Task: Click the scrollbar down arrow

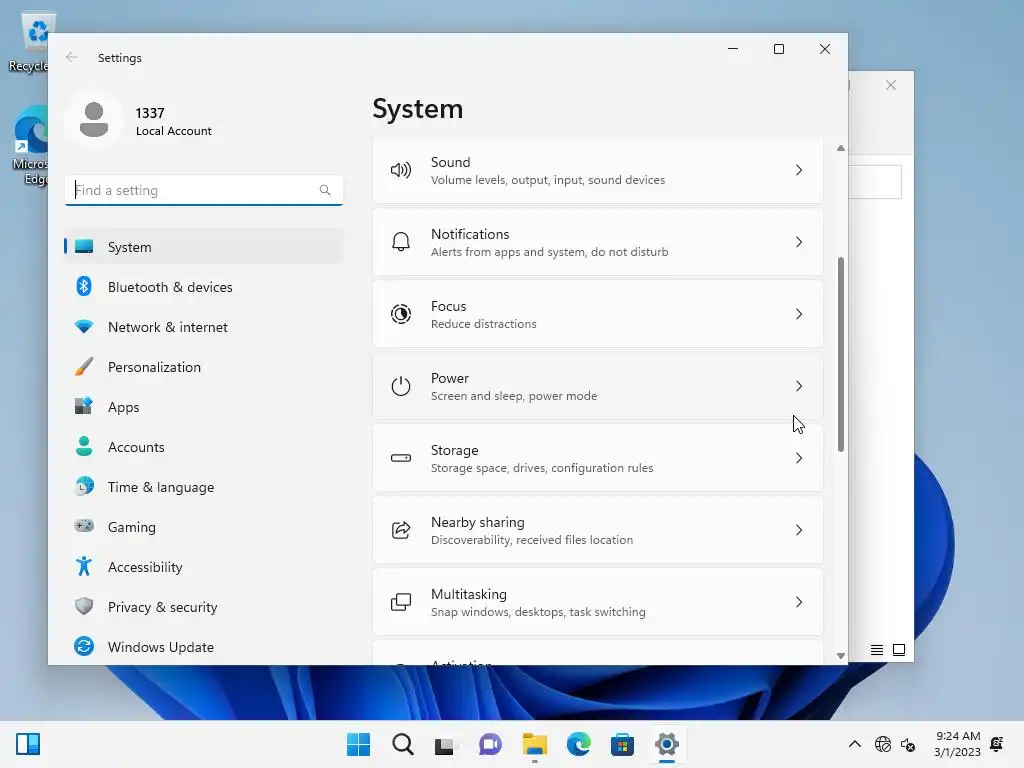Action: [x=840, y=656]
